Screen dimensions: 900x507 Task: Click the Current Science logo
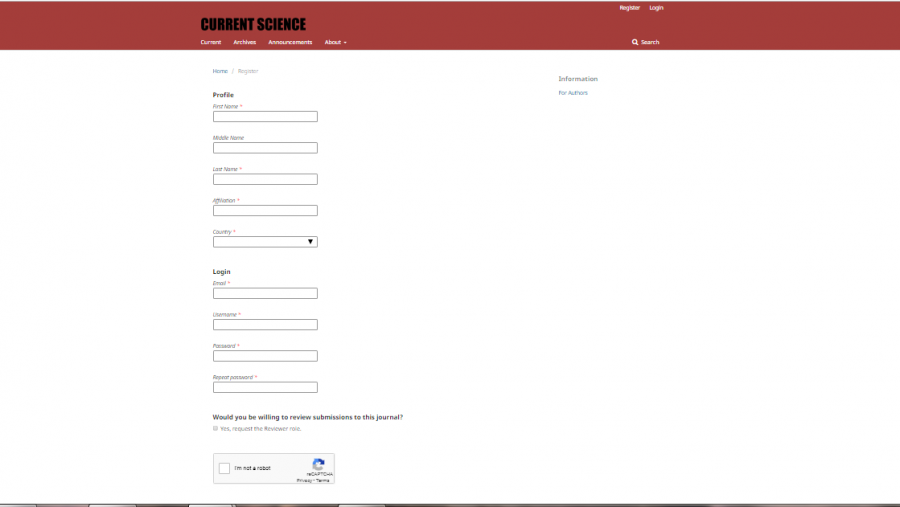(x=253, y=24)
